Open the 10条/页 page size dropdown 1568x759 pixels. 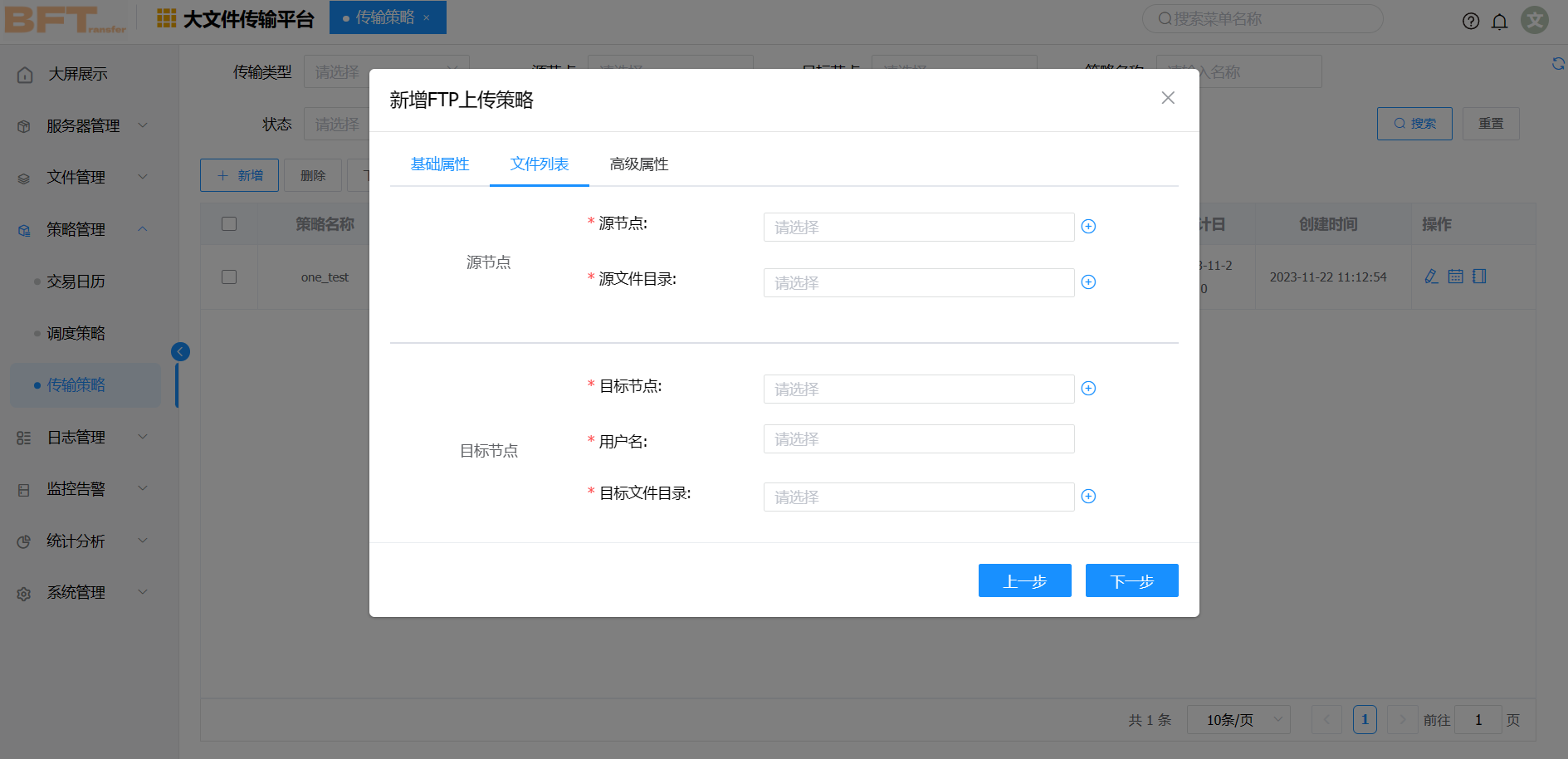tap(1238, 720)
